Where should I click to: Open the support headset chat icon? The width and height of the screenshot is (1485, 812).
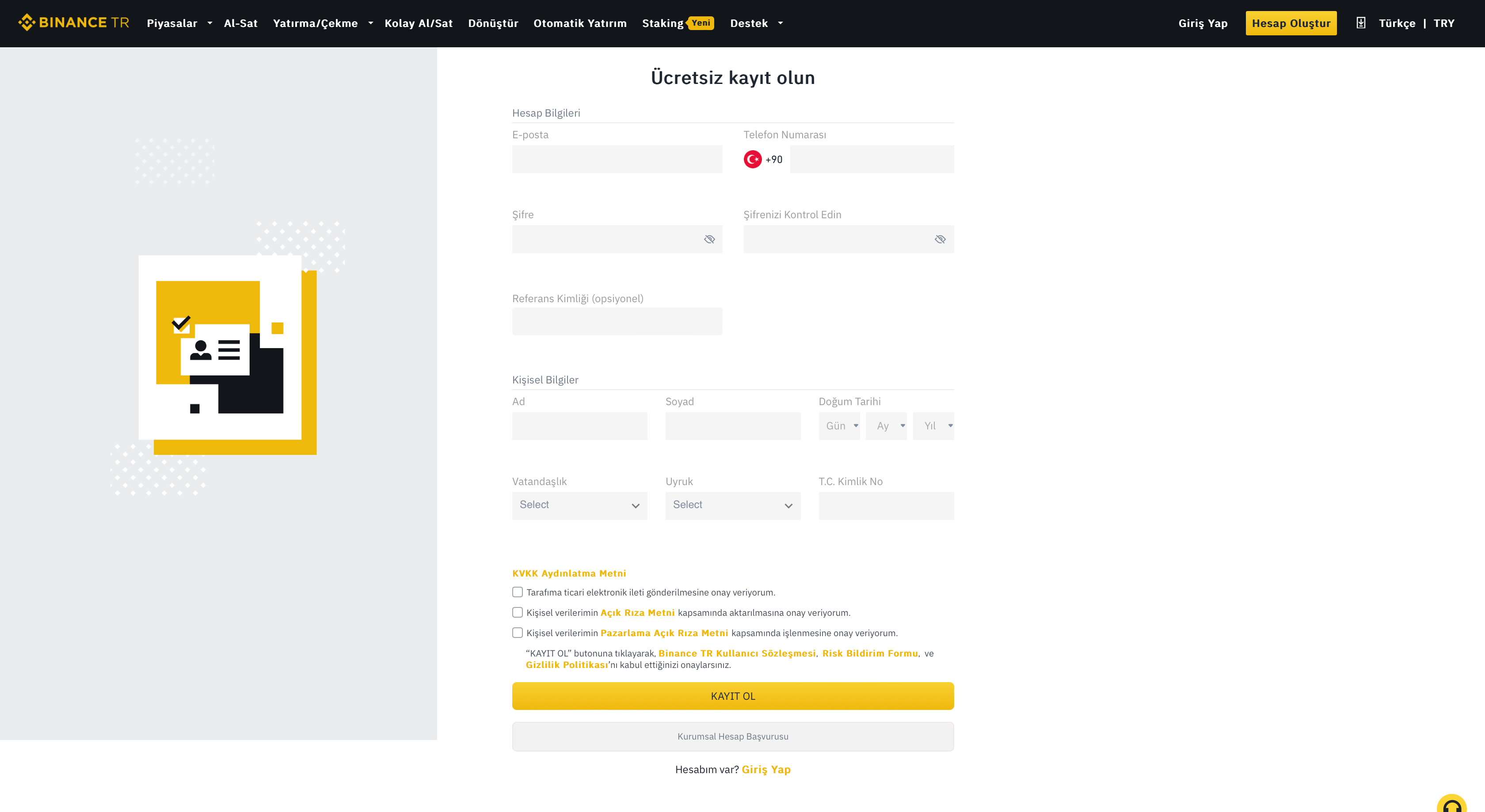click(x=1451, y=804)
